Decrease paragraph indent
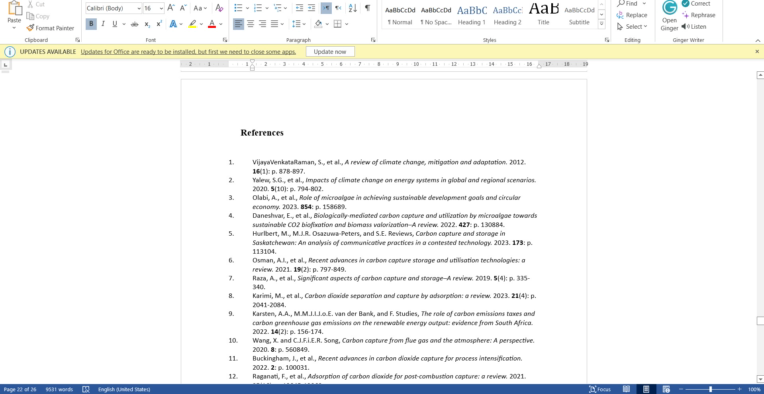This screenshot has height=394, width=764. tap(300, 8)
